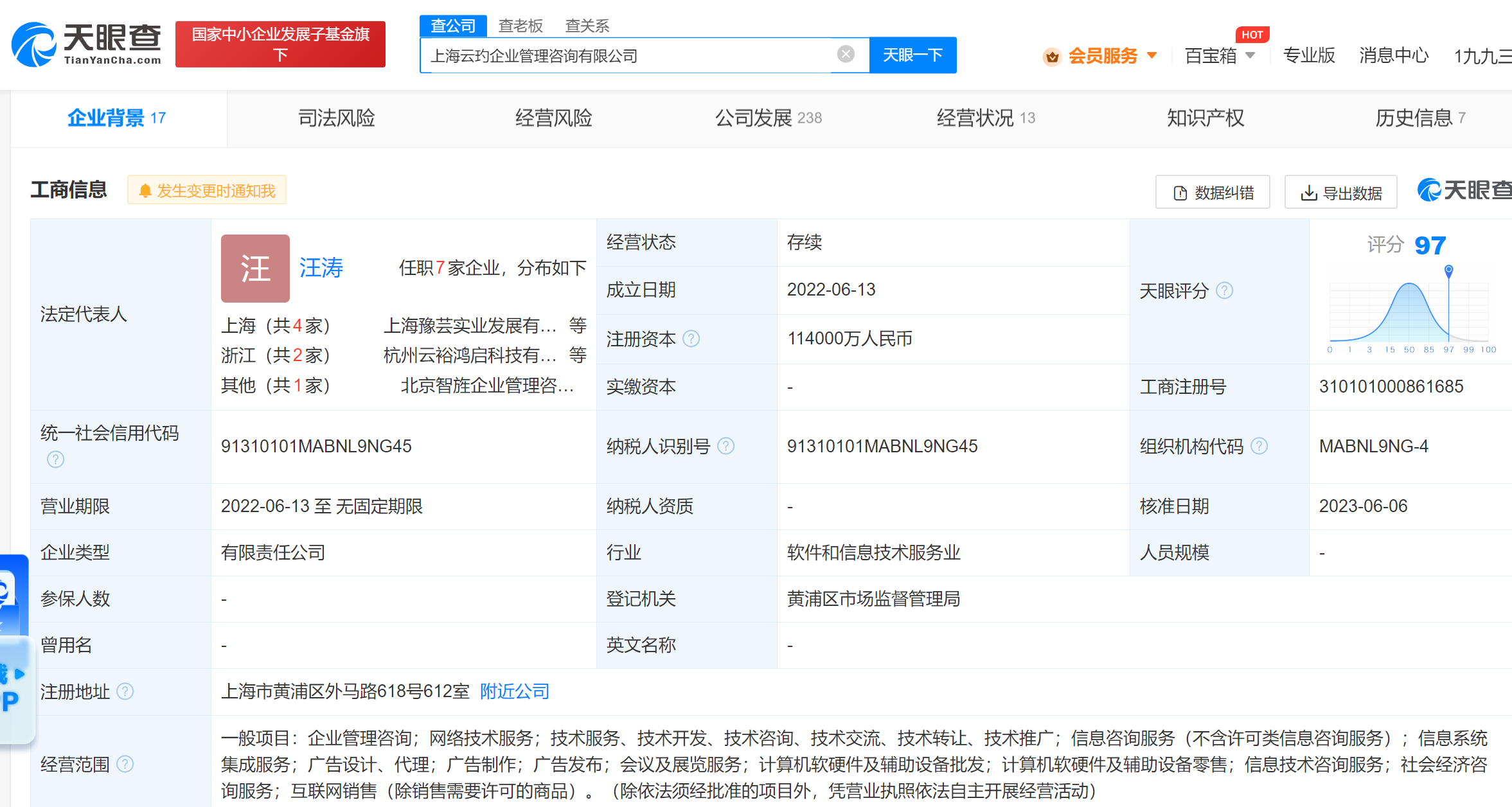Screen dimensions: 1512x807
Task: Open 北京智旌企业管理咨… company link
Action: tap(487, 386)
